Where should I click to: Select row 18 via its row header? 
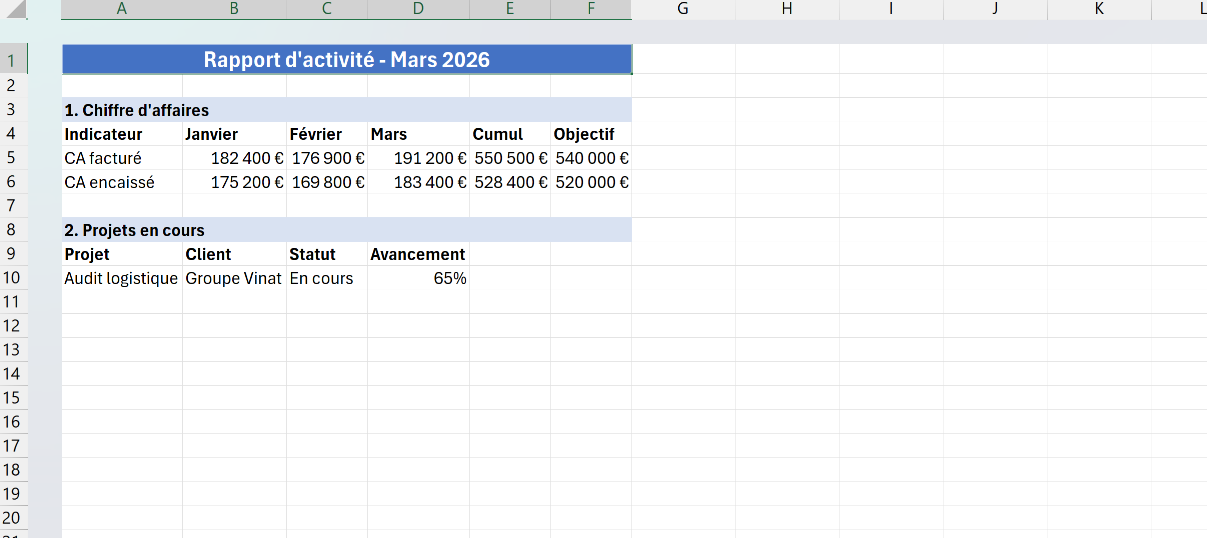[13, 470]
